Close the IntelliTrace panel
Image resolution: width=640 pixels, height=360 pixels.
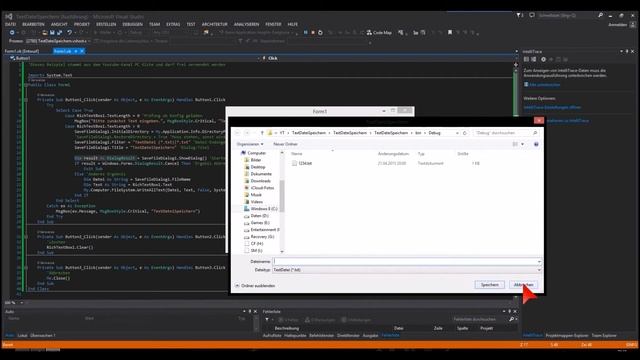[x=633, y=51]
